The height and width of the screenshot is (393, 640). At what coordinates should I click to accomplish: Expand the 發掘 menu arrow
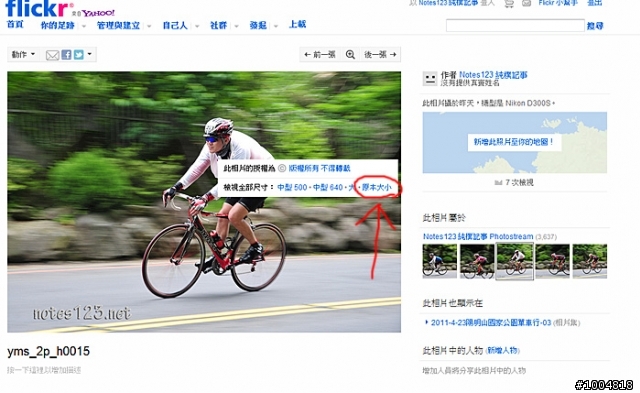point(276,26)
